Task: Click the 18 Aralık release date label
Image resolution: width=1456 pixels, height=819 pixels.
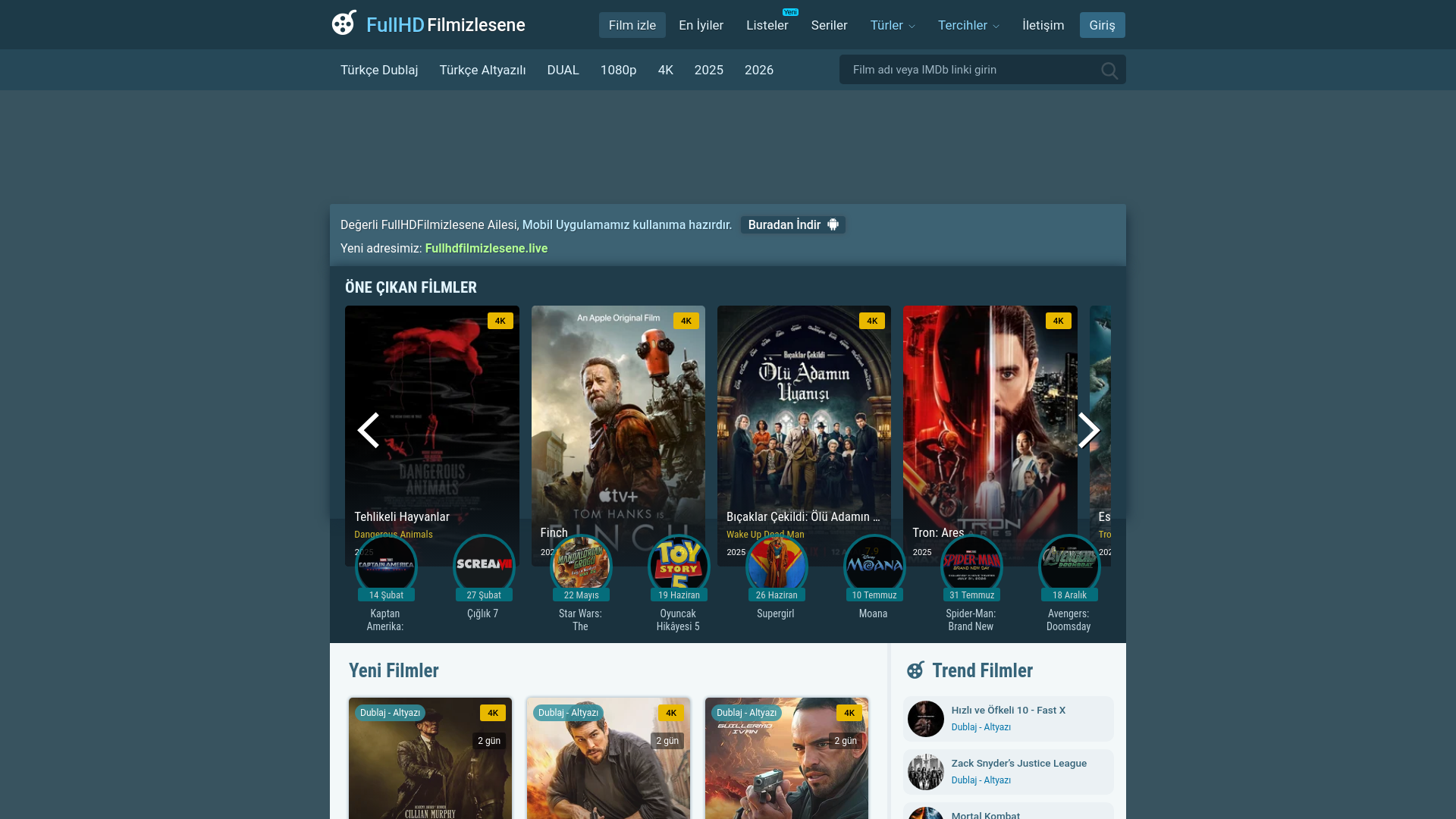Action: pyautogui.click(x=1069, y=595)
